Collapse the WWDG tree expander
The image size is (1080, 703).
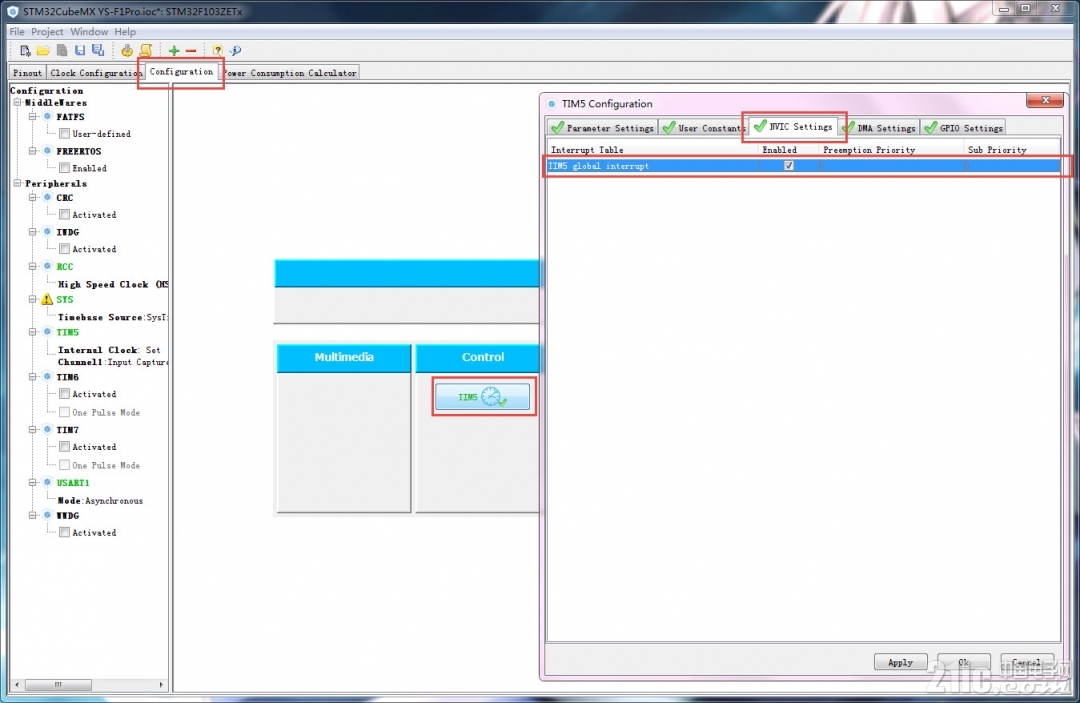click(32, 515)
